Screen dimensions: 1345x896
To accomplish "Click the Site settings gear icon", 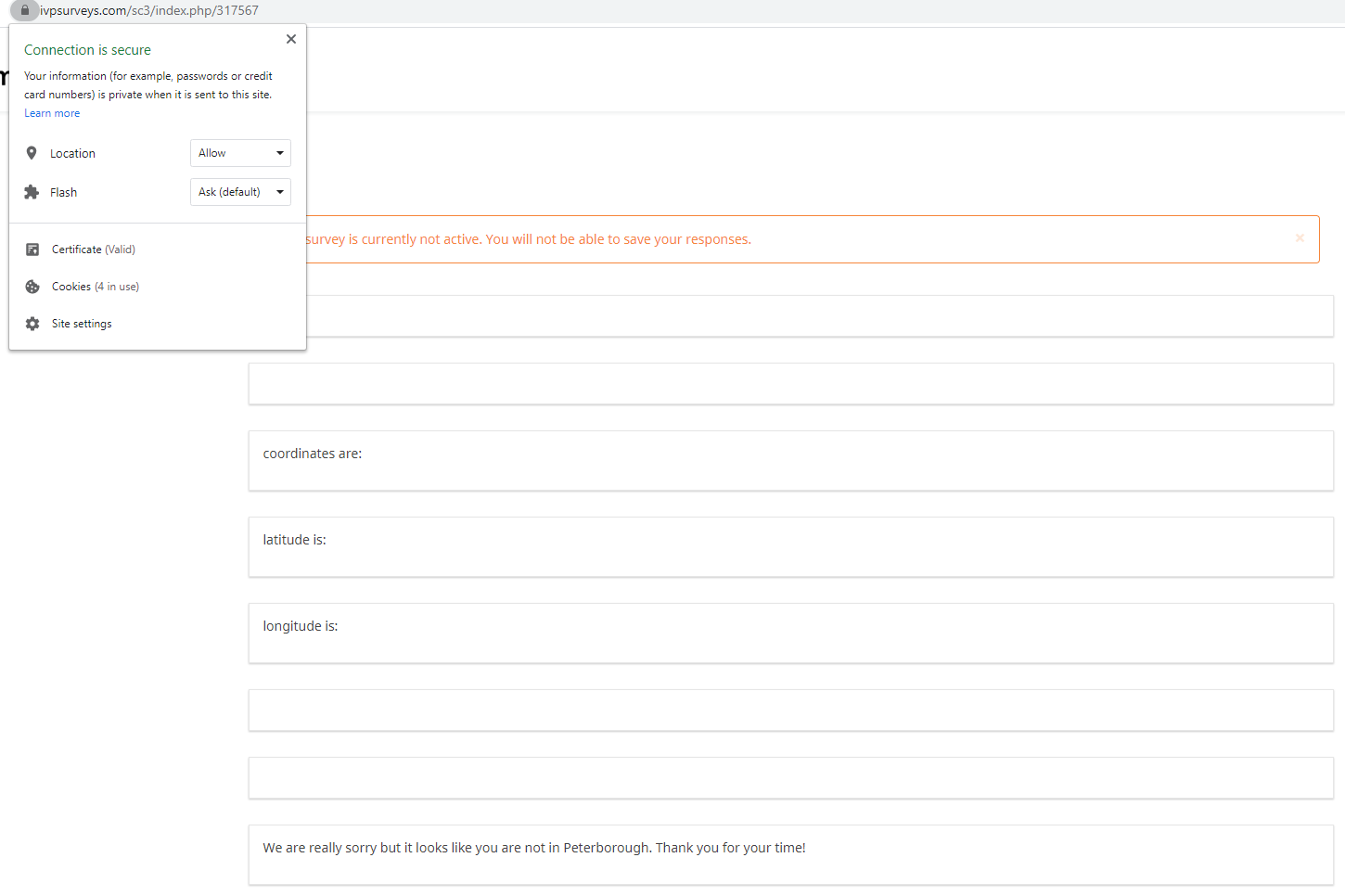I will (32, 324).
